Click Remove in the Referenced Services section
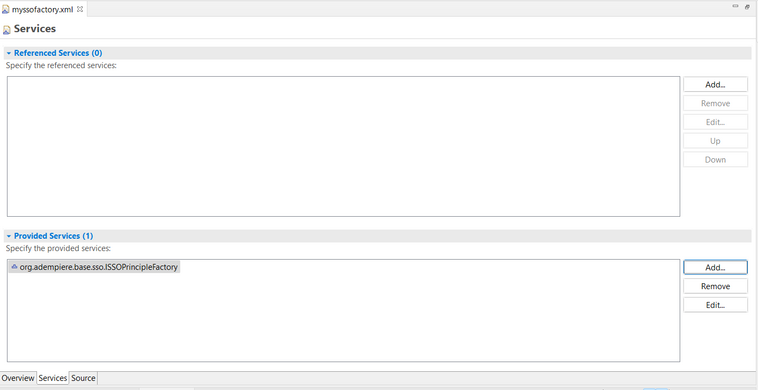The image size is (758, 390). point(715,103)
